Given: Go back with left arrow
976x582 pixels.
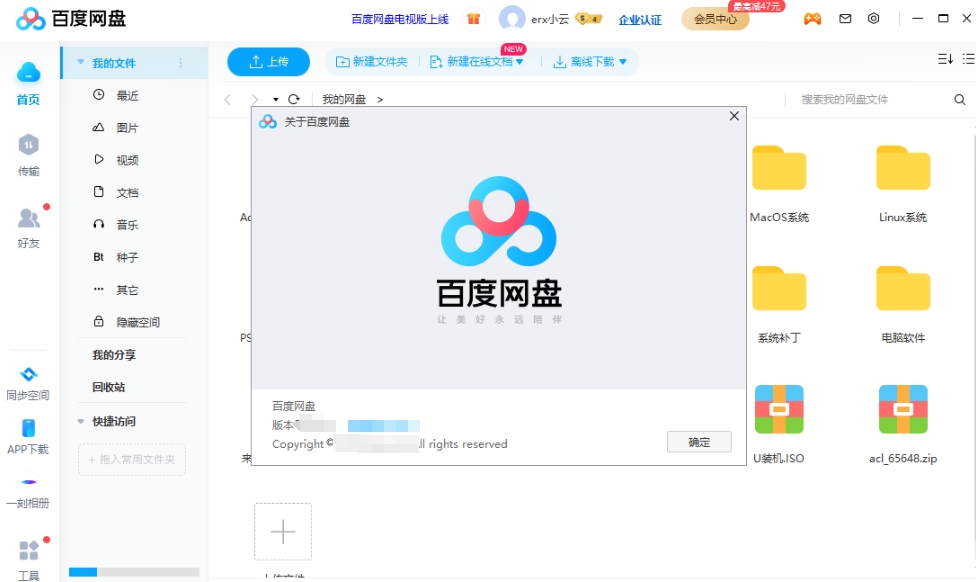Looking at the screenshot, I should tap(228, 100).
